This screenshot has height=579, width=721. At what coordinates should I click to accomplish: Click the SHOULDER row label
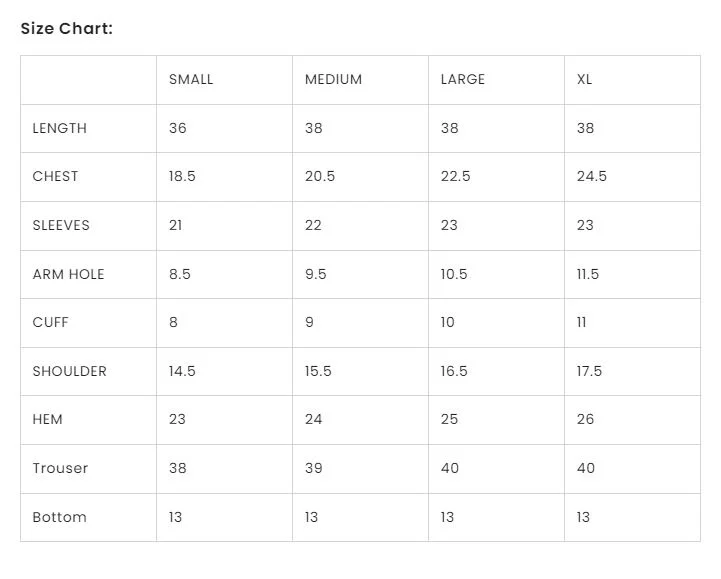click(70, 371)
